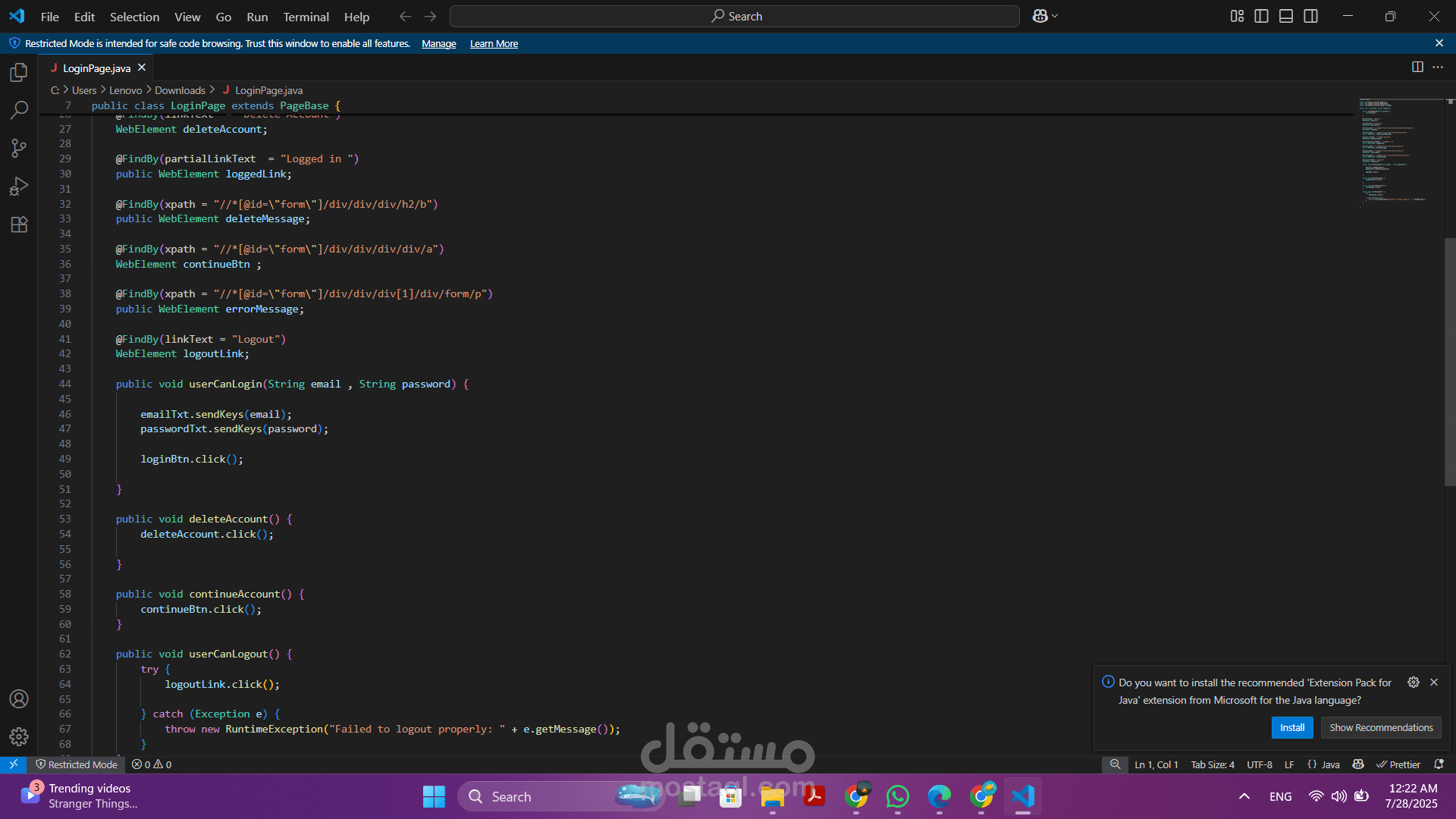Viewport: 1456px width, 819px height.
Task: Open notification settings gear for Java extension
Action: coord(1414,682)
